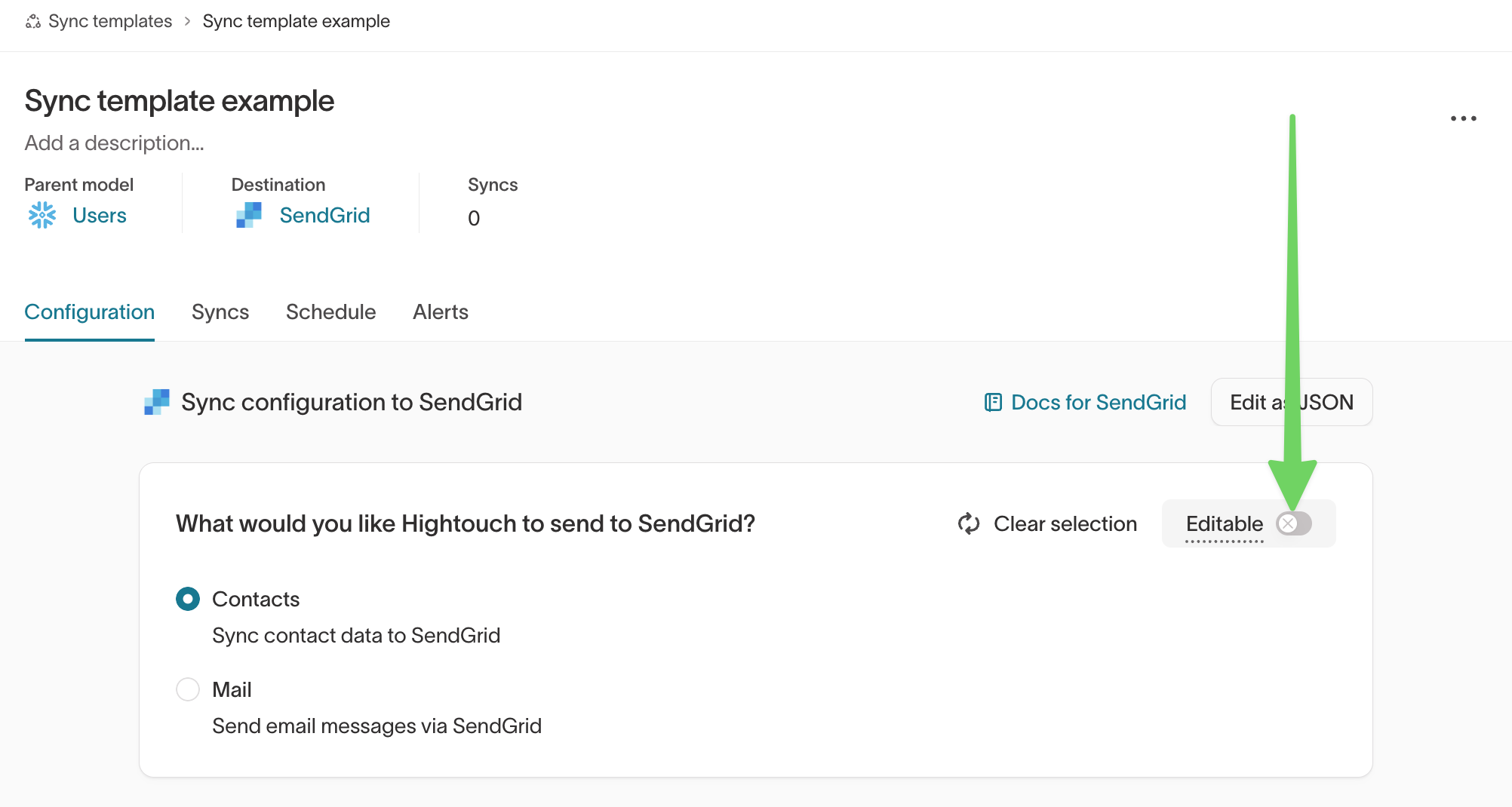Open Docs for SendGrid link
Screen dimensions: 1512x807
pos(1099,403)
